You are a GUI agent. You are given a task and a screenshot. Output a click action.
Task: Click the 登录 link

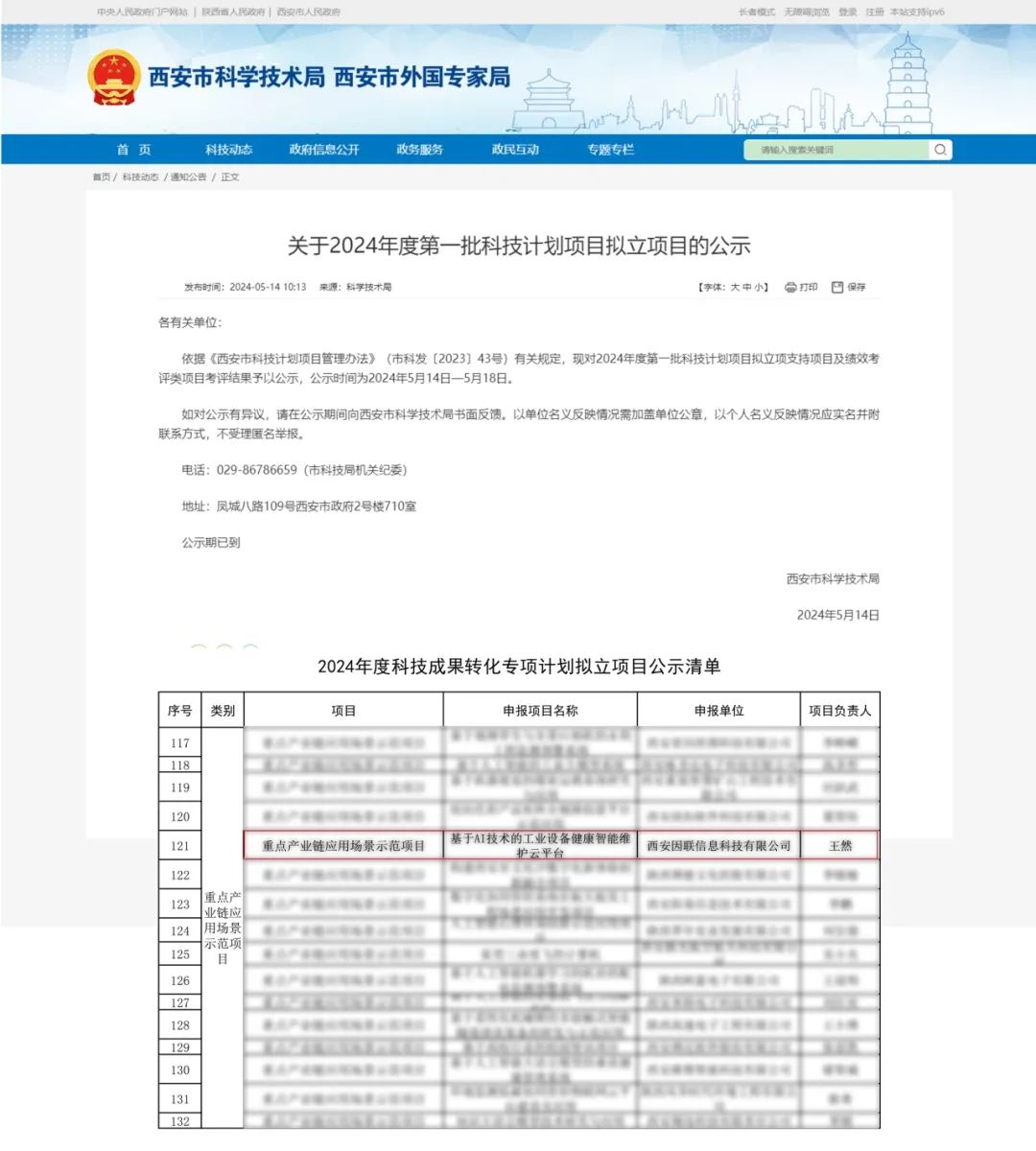(848, 12)
